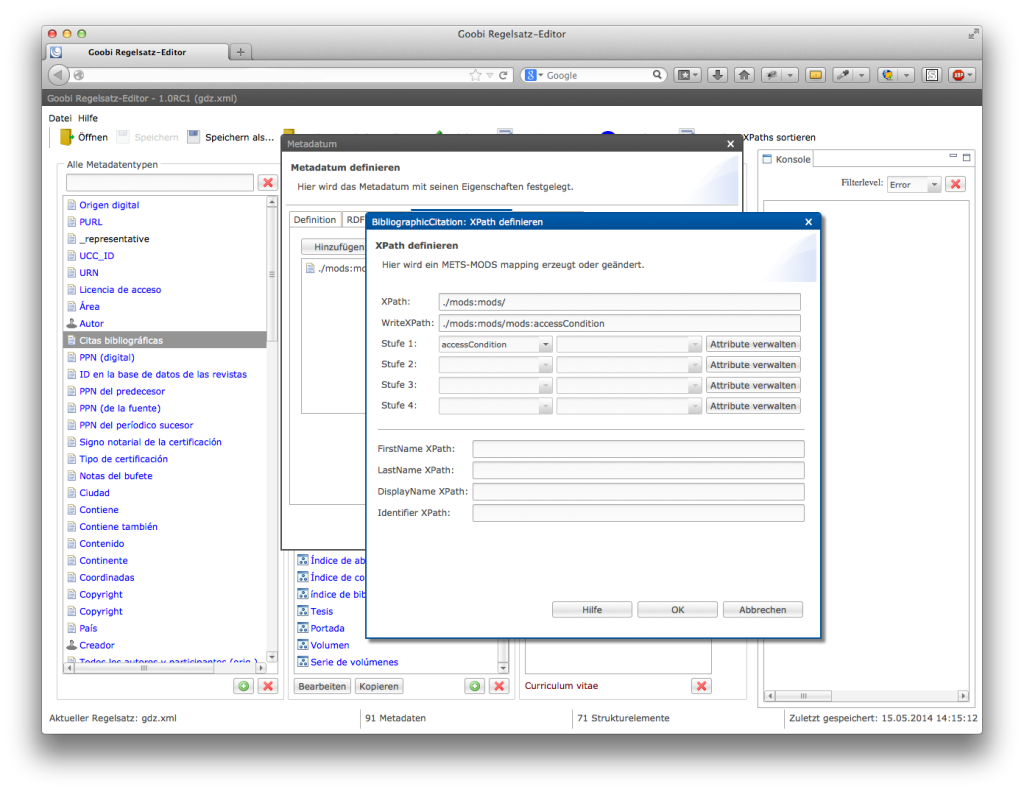This screenshot has height=792, width=1024.
Task: Open the second Stufe 1 dropdown
Action: (x=694, y=344)
